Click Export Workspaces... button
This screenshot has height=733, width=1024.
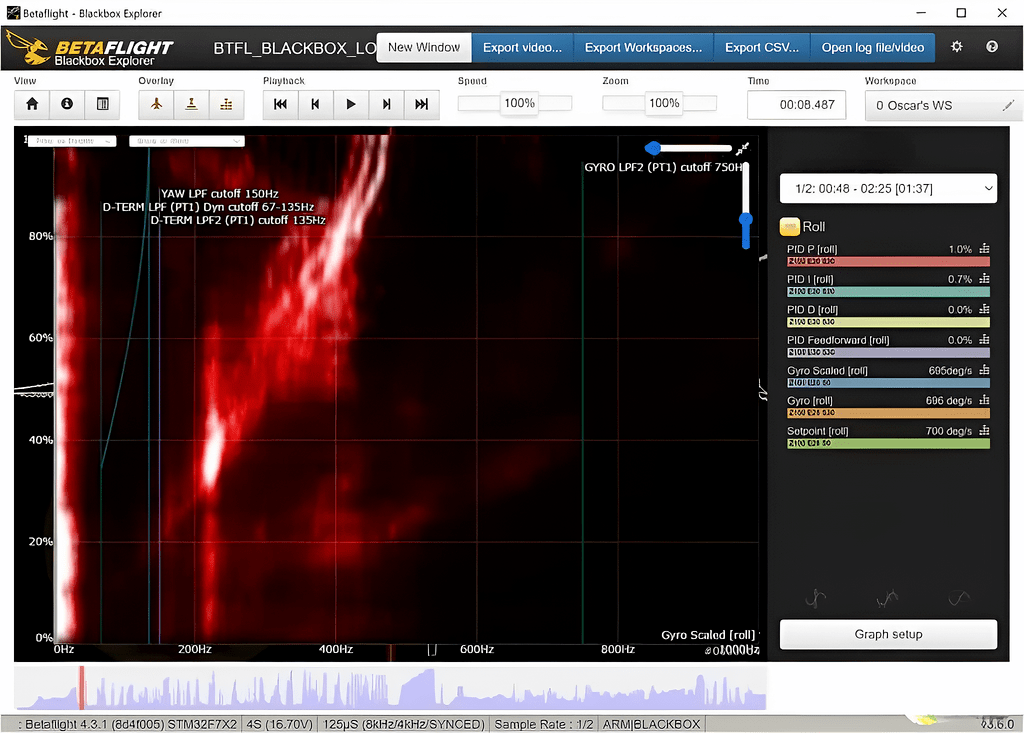[643, 48]
